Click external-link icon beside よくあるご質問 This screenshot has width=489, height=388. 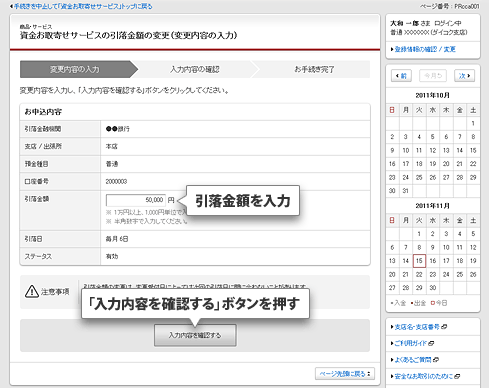(x=436, y=360)
